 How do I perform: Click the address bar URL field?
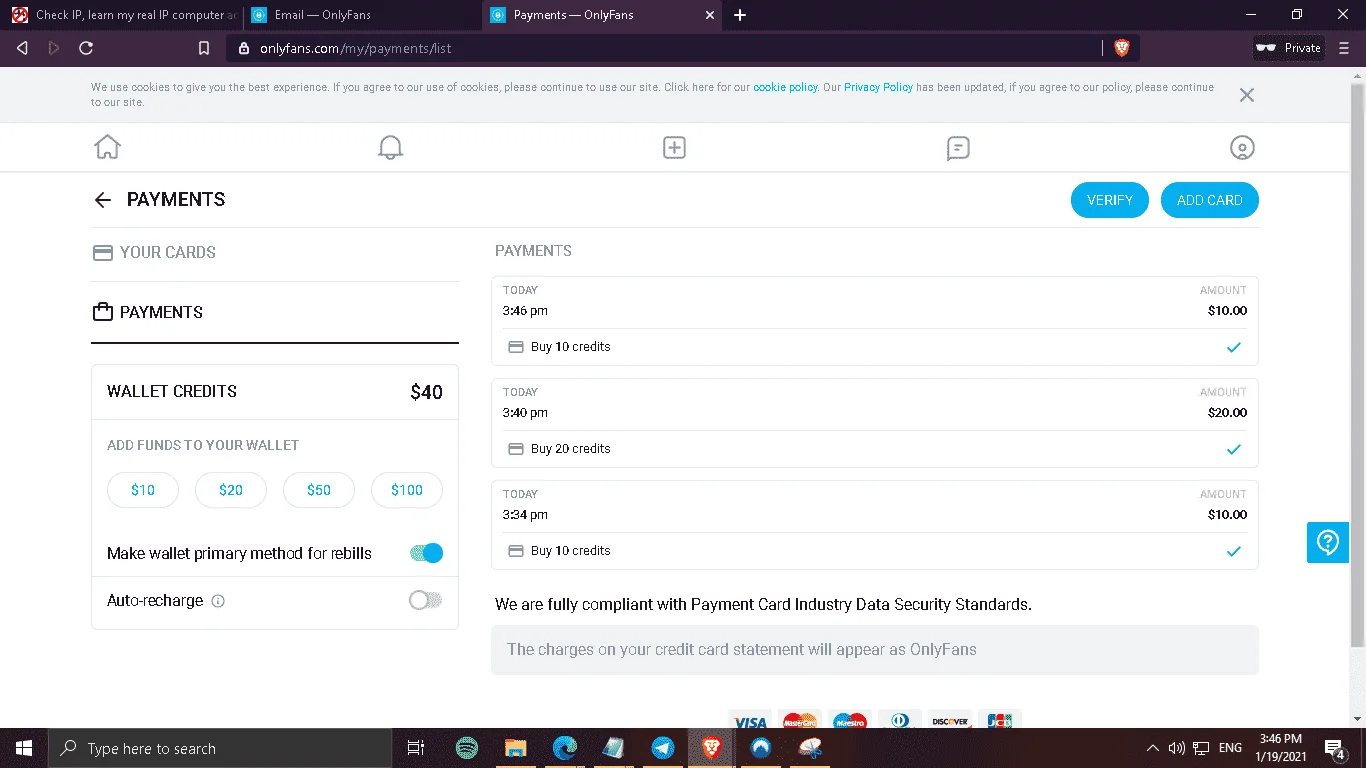coord(665,48)
